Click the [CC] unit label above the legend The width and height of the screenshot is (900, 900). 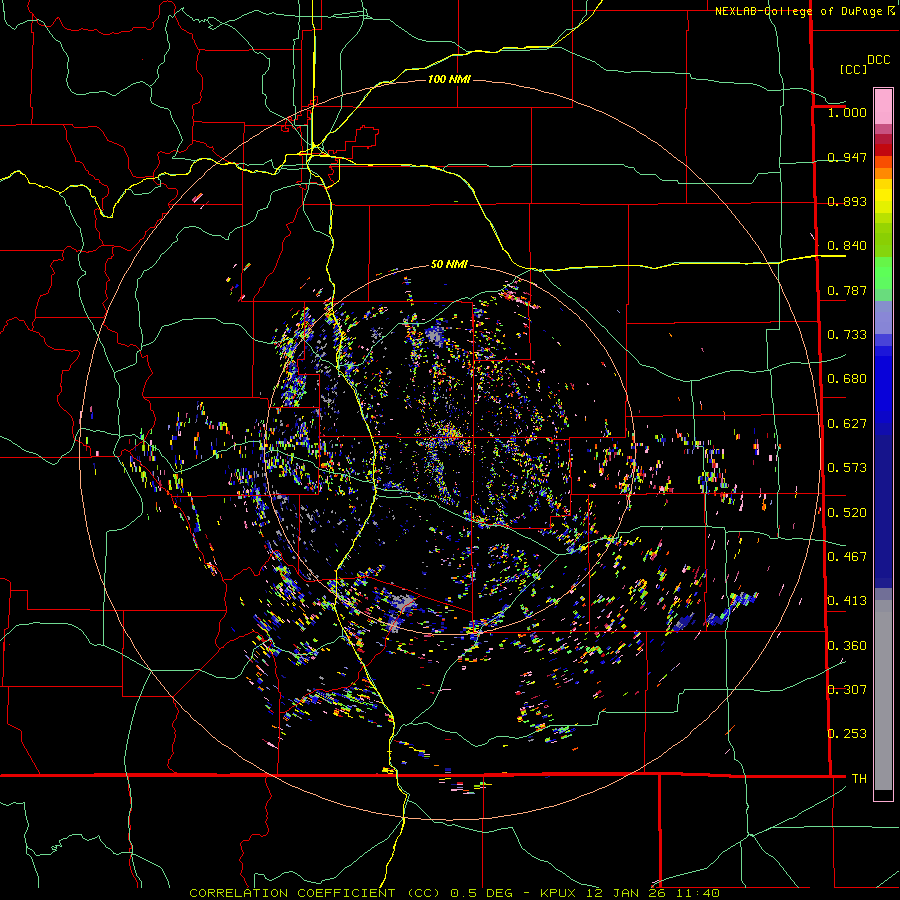click(x=854, y=69)
